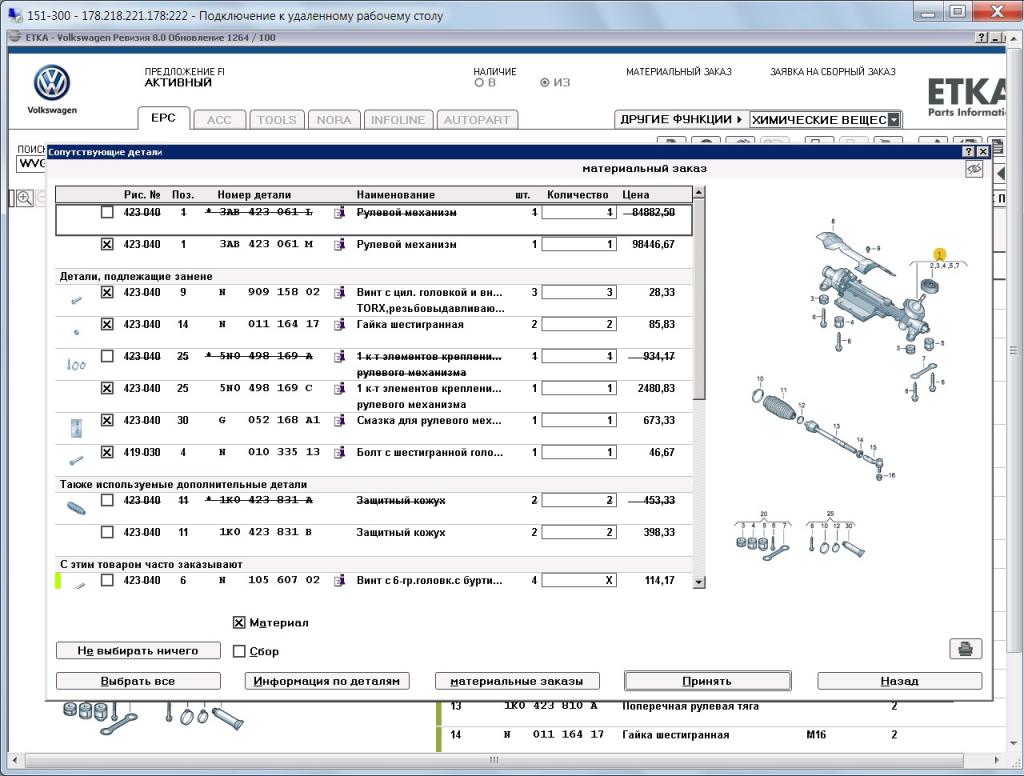This screenshot has width=1024, height=776.
Task: Select the AUTOPART tab
Action: [x=477, y=120]
